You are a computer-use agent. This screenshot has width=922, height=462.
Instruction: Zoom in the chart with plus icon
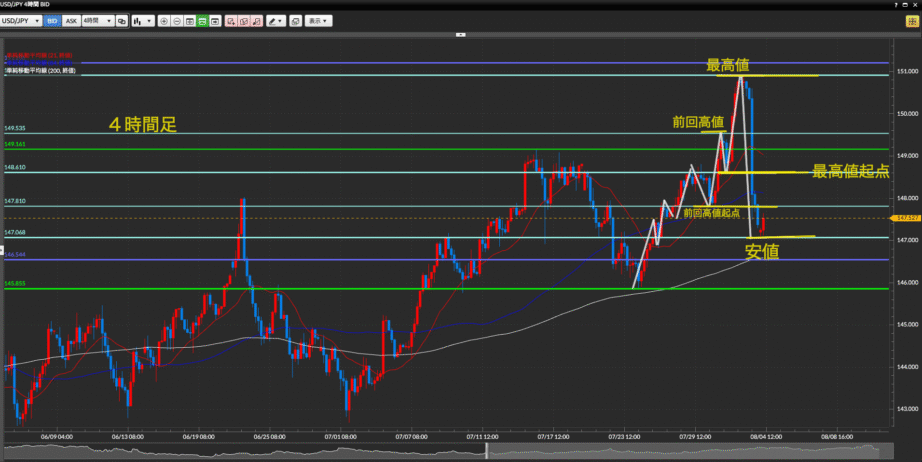[164, 21]
